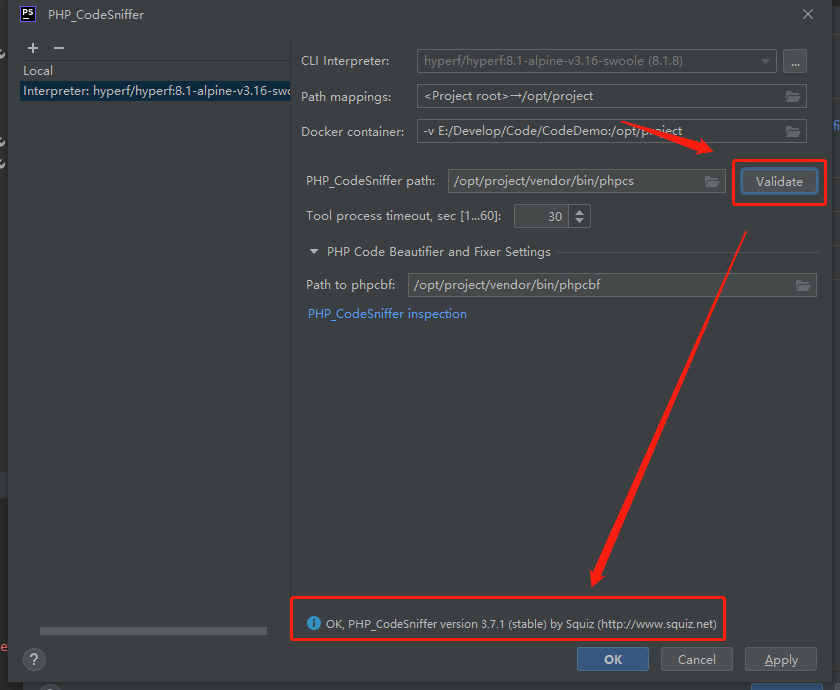Click the PHP_CodeSniffer path input field
840x690 pixels.
tap(587, 181)
